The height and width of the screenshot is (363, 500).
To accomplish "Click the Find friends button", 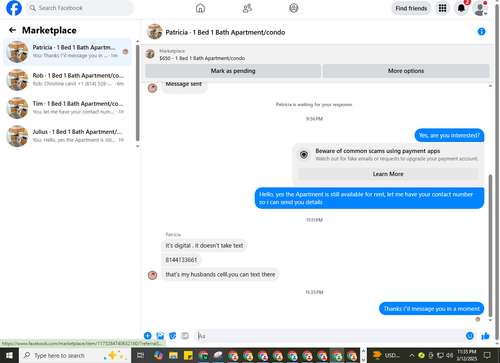I will pos(411,8).
